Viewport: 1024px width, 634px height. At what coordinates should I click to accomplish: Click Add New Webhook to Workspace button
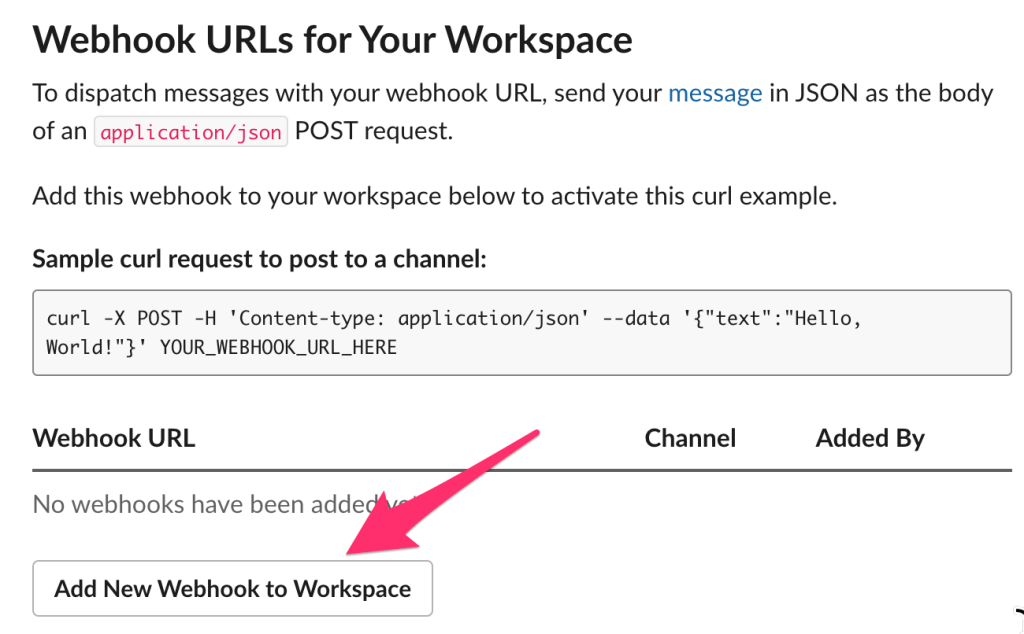pyautogui.click(x=232, y=588)
